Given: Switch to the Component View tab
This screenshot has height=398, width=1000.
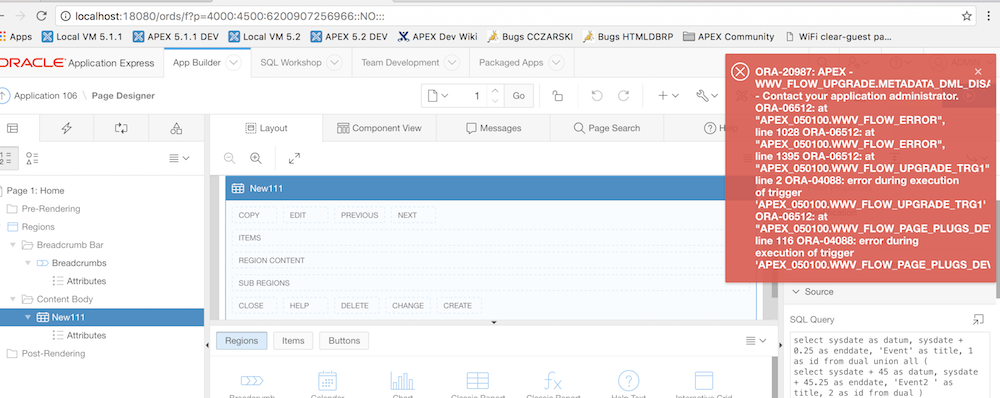Looking at the screenshot, I should [x=379, y=128].
